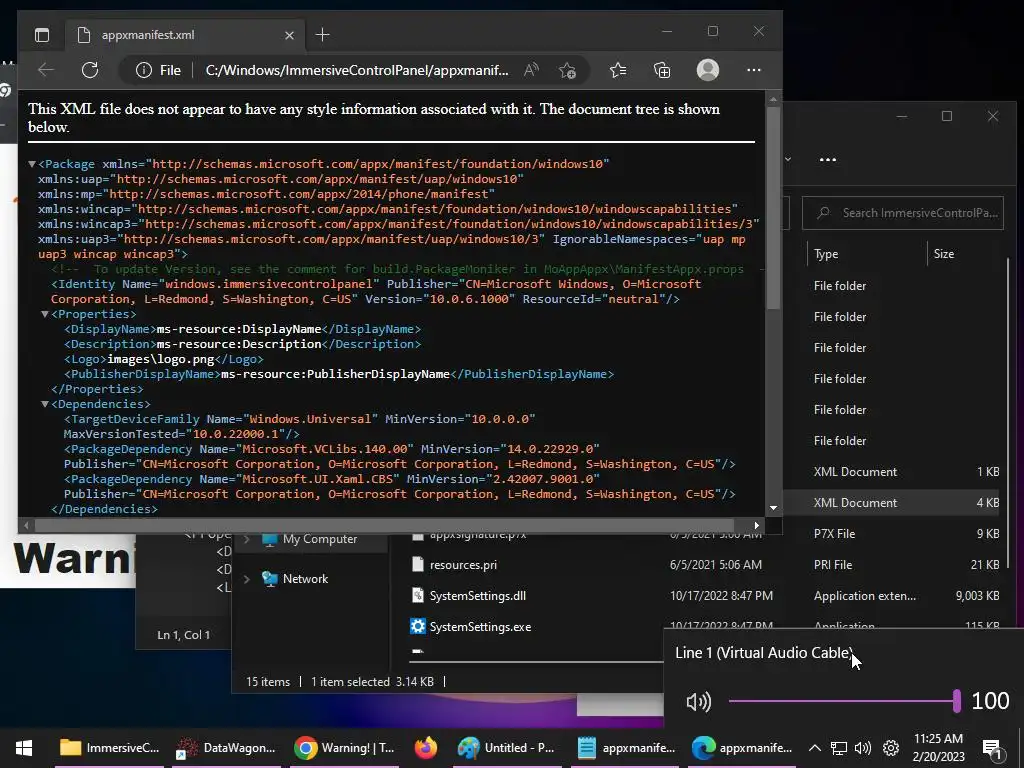Sort File Explorer by Type column
This screenshot has height=768, width=1024.
coord(826,254)
